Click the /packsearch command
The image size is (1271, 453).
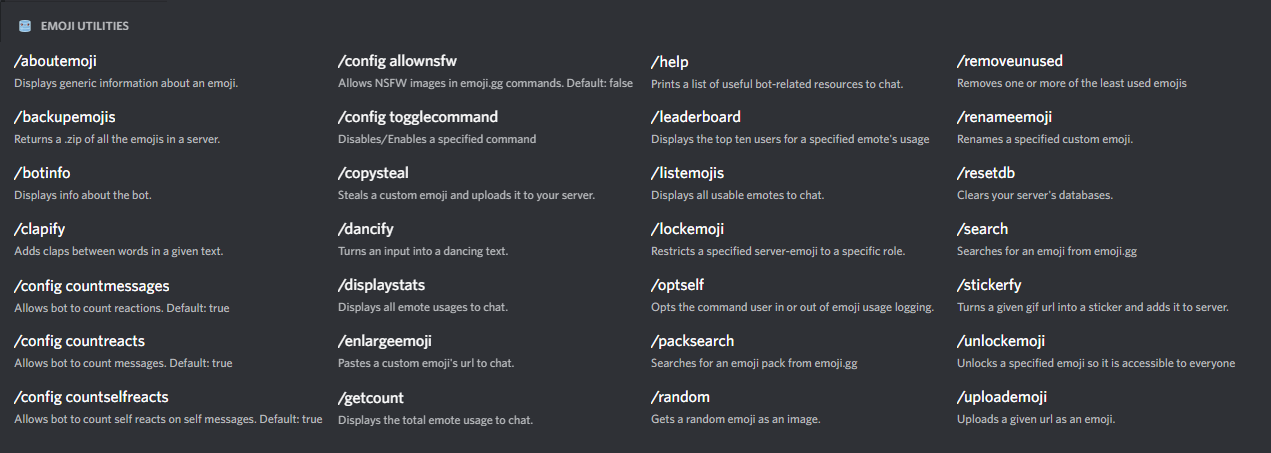[692, 342]
